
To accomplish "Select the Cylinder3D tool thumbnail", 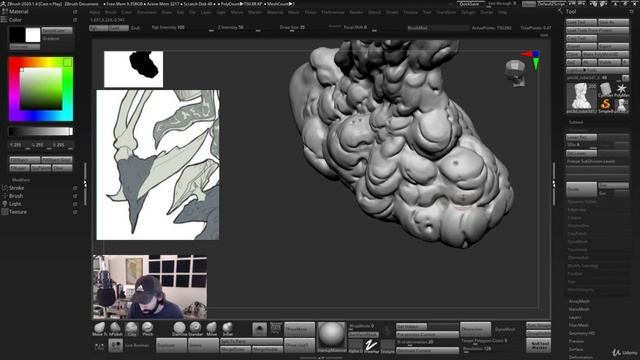I will pyautogui.click(x=606, y=89).
